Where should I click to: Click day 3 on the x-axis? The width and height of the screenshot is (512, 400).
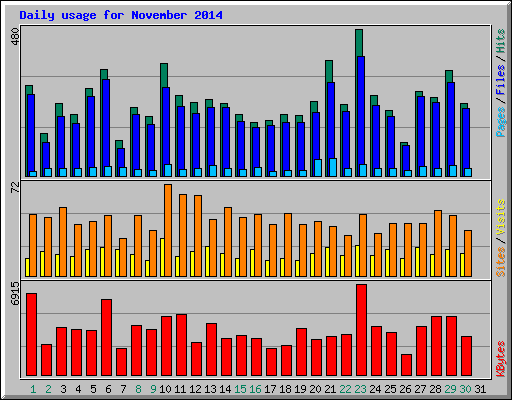[x=63, y=389]
